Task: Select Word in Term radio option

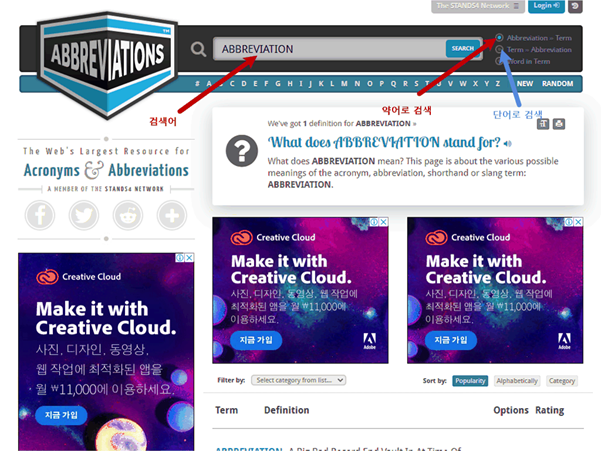Action: coord(499,61)
